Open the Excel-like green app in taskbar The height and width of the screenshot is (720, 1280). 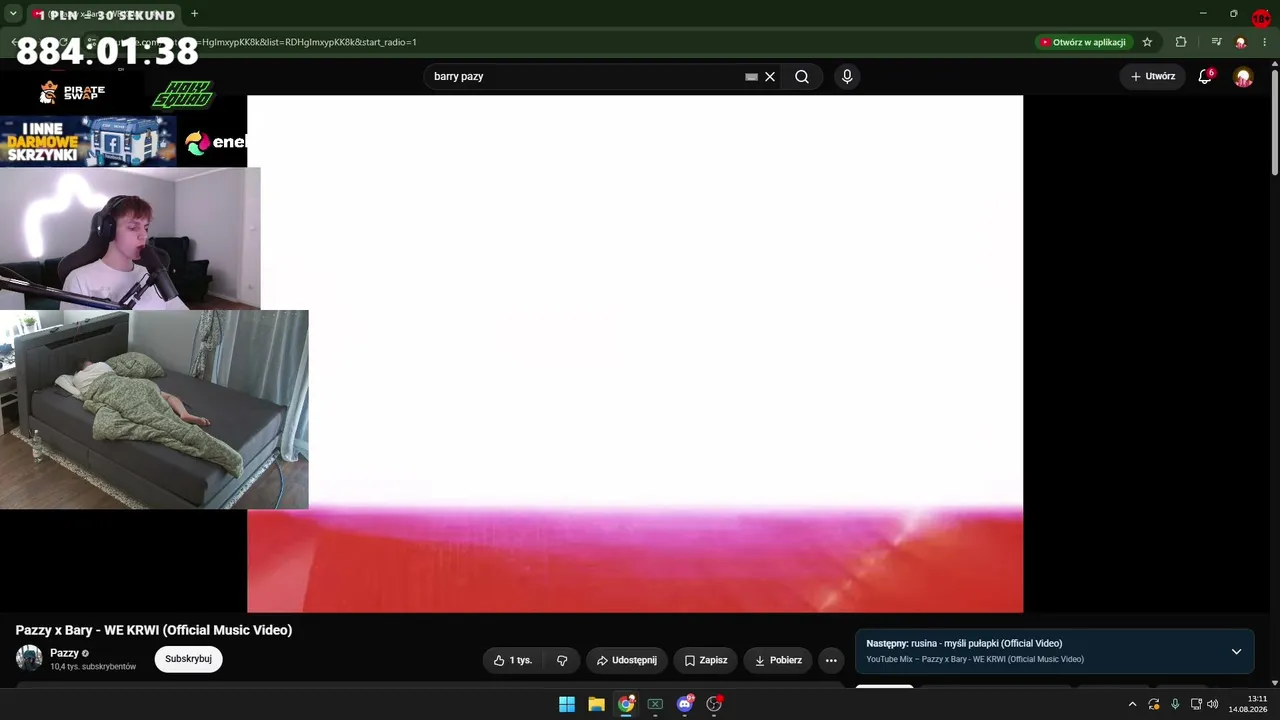[655, 704]
